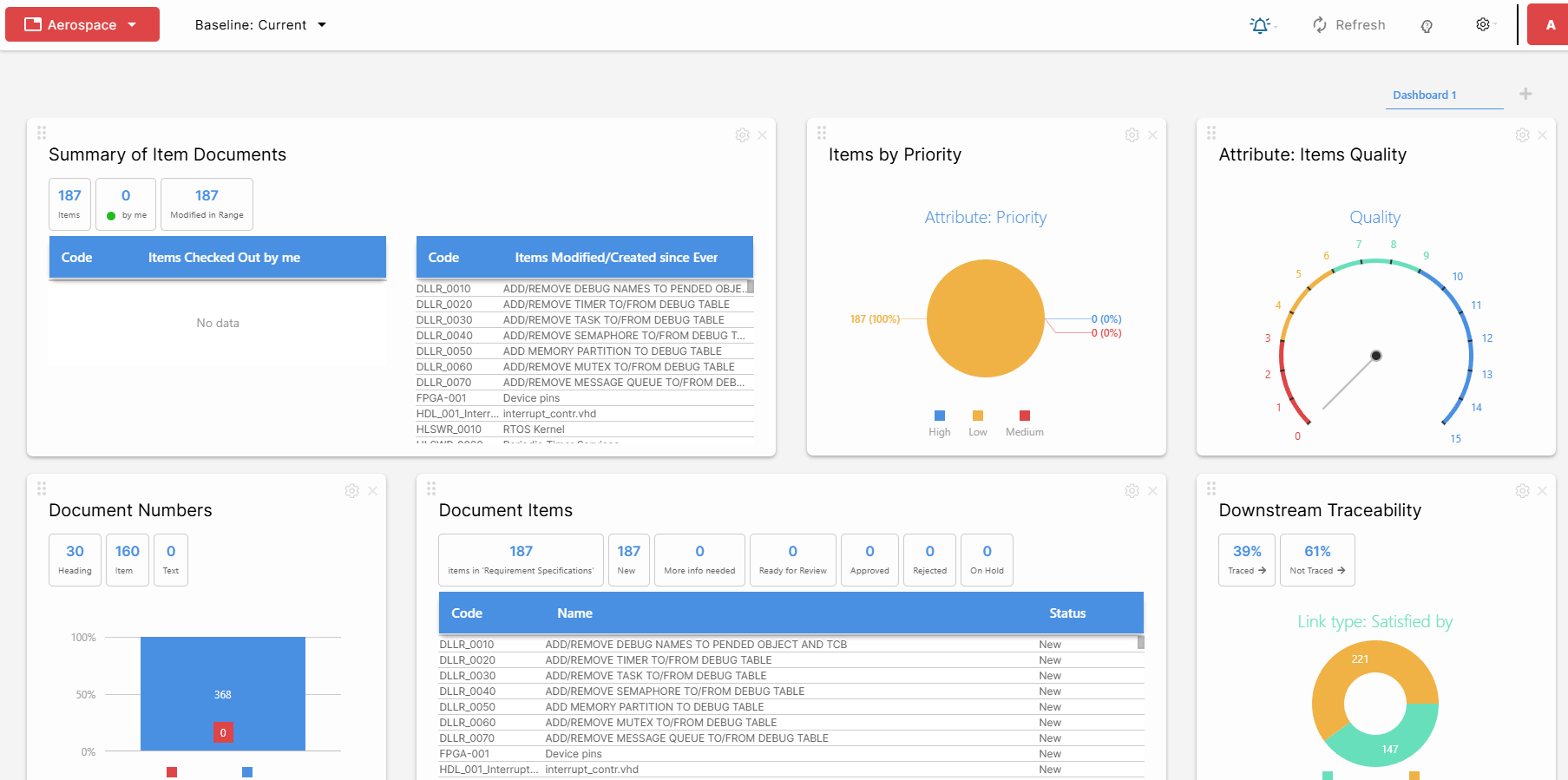Open DLLR_0060 row in modified items list
Screen dimensions: 1568x780
[x=585, y=367]
